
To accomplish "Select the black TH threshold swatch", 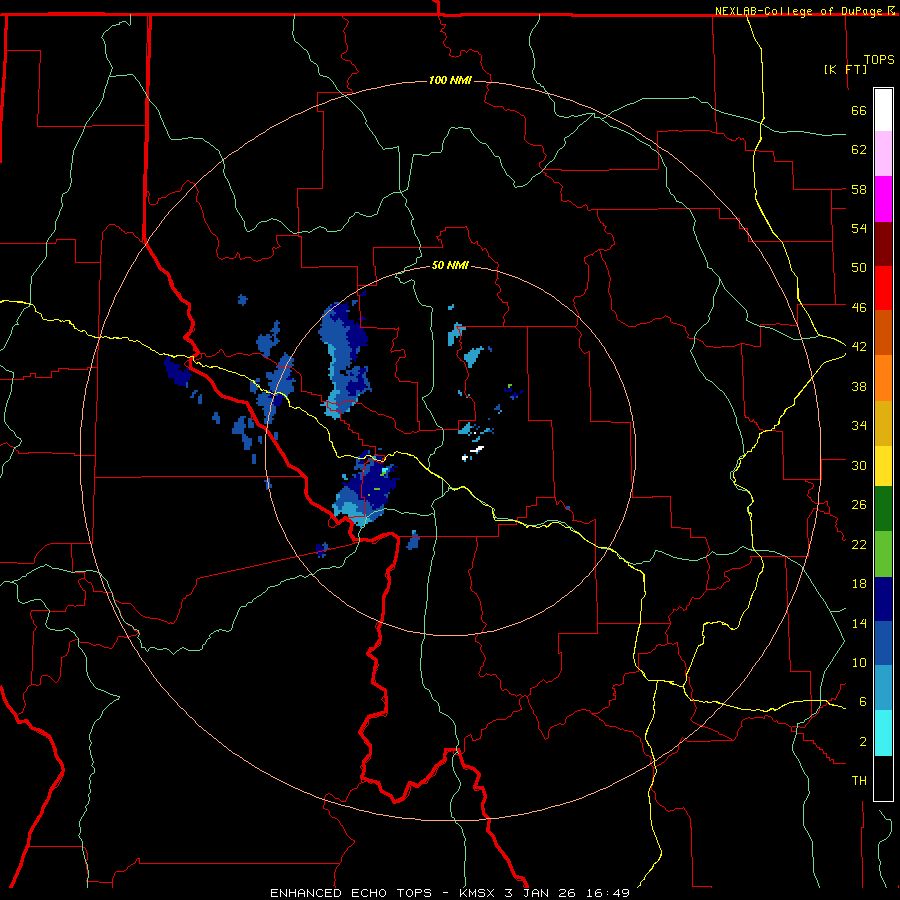I will 883,778.
